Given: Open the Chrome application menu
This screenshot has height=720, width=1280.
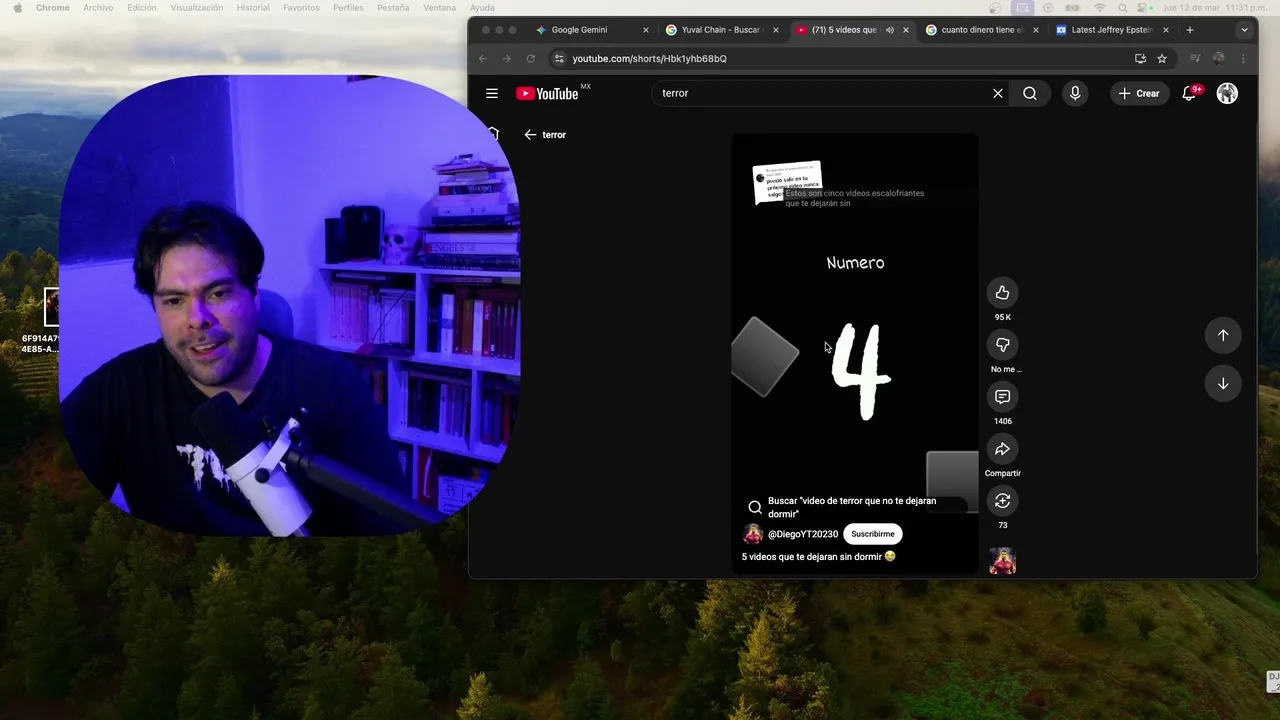Looking at the screenshot, I should 53,7.
